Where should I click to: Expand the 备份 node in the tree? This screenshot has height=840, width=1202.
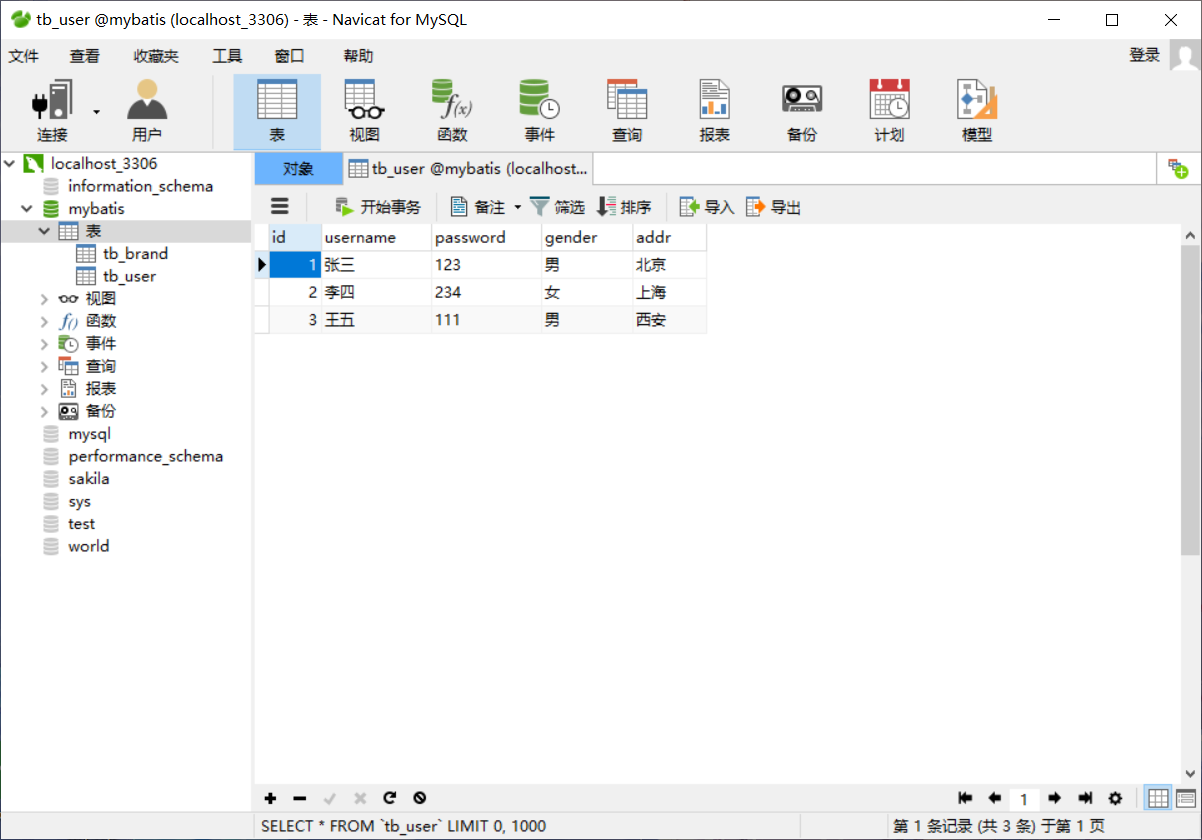point(44,411)
